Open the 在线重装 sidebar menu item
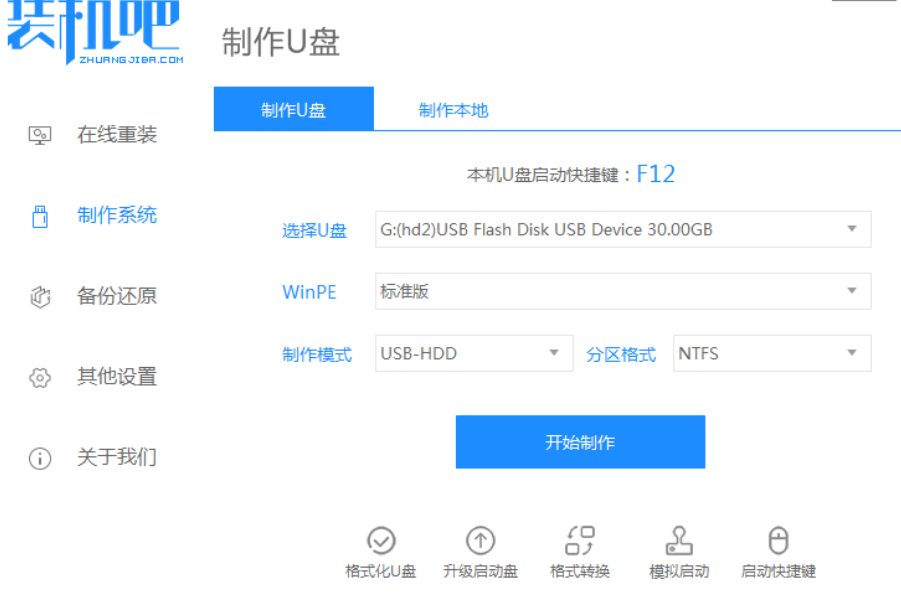 (x=117, y=135)
